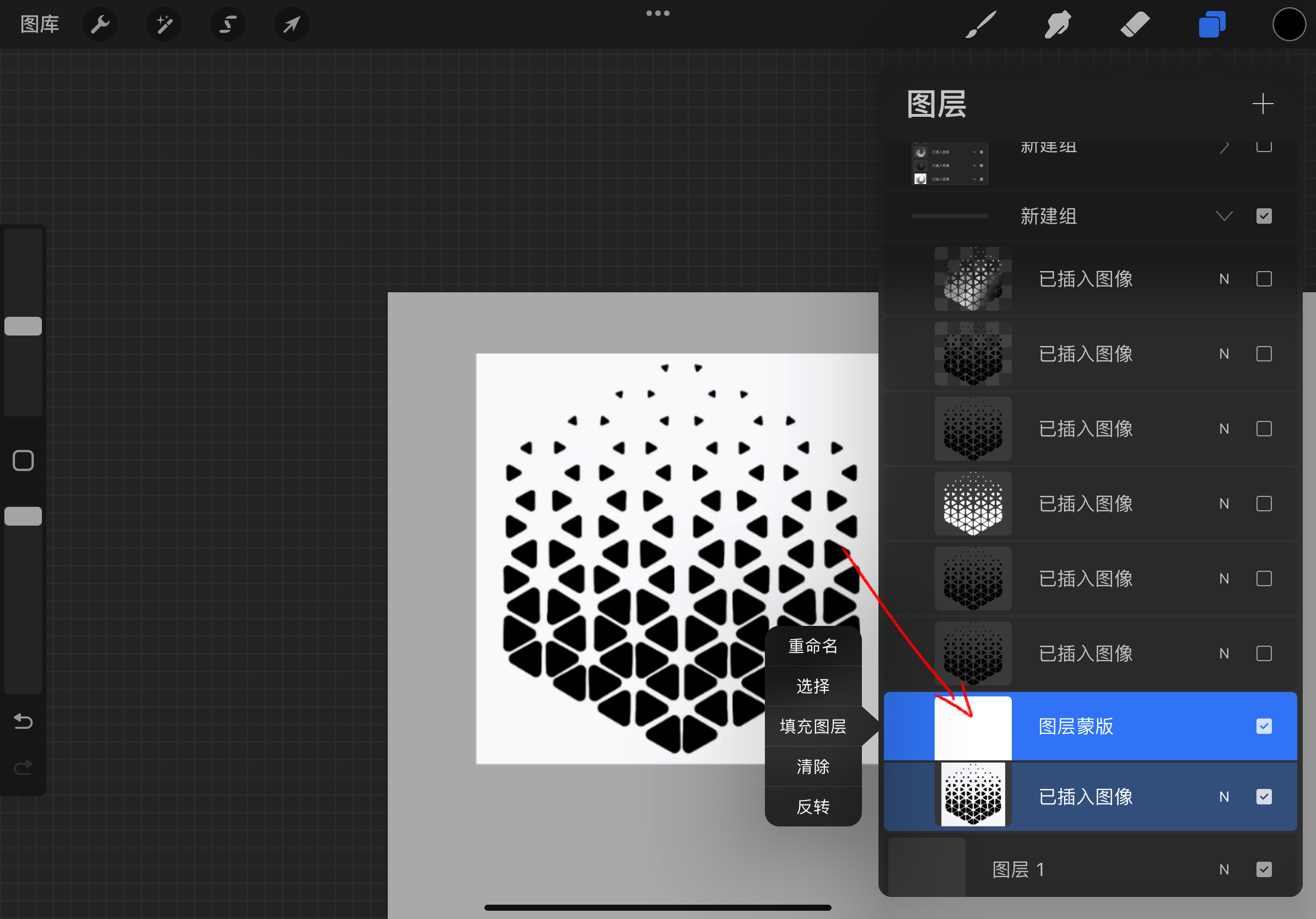Return to gallery via 图库
Viewport: 1316px width, 919px height.
pyautogui.click(x=39, y=24)
